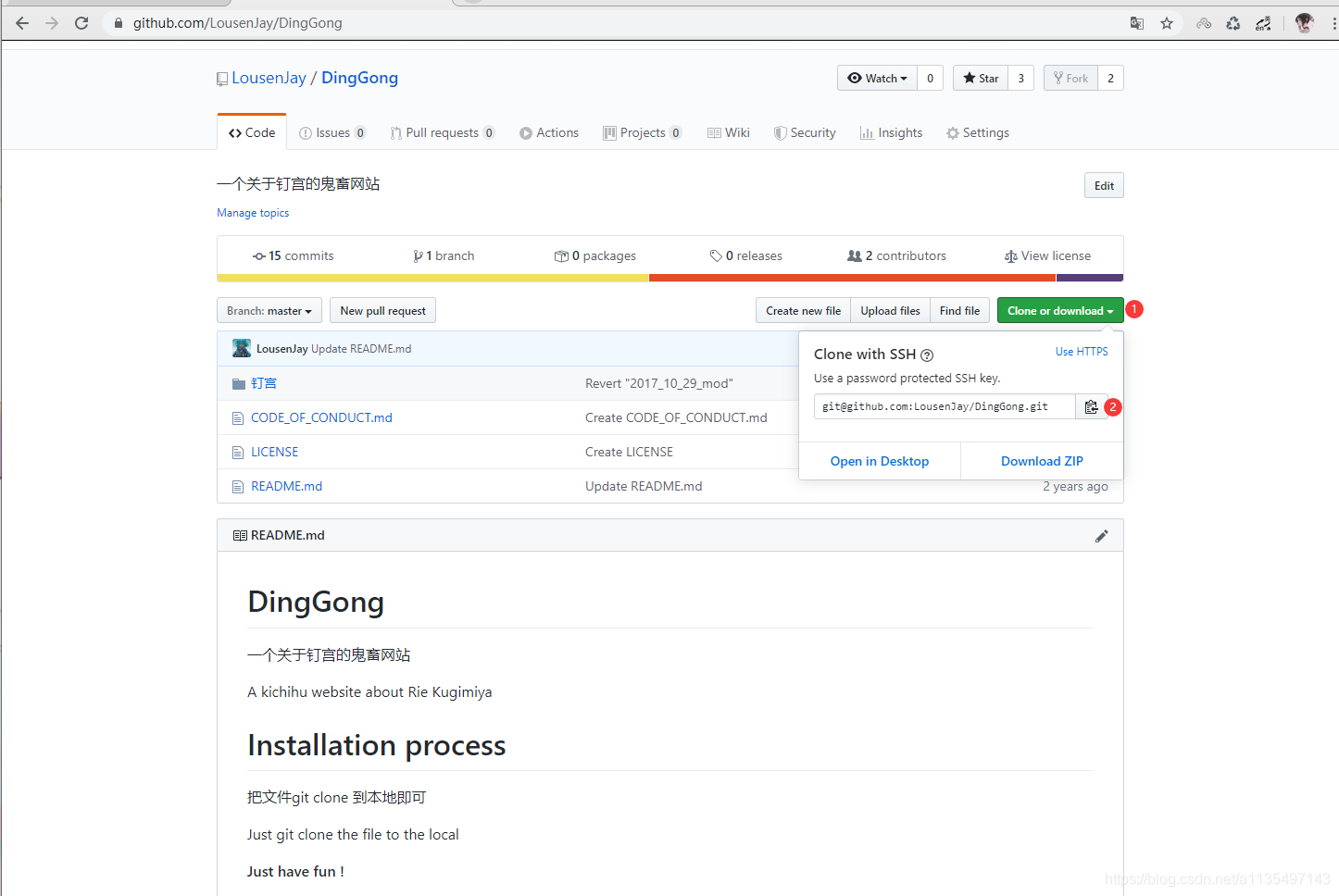View the 15 commits
Screen dimensions: 1339x896
click(x=294, y=255)
